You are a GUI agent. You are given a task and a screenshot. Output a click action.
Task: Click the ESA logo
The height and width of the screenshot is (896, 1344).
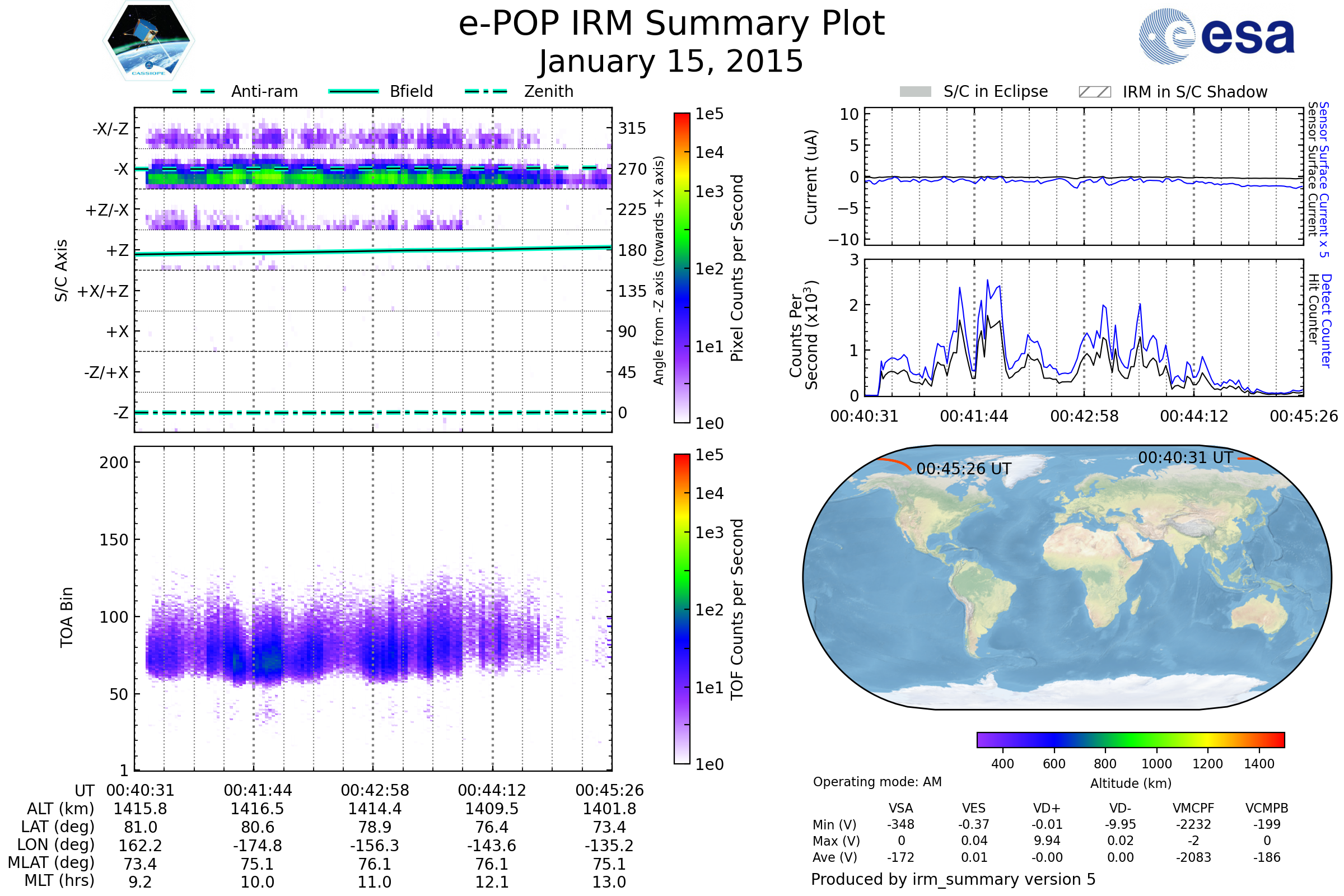pos(1217,36)
